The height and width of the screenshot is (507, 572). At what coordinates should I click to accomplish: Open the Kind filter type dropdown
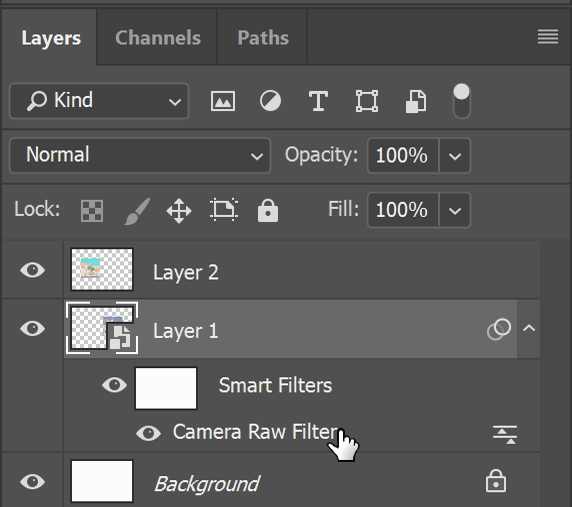click(99, 101)
